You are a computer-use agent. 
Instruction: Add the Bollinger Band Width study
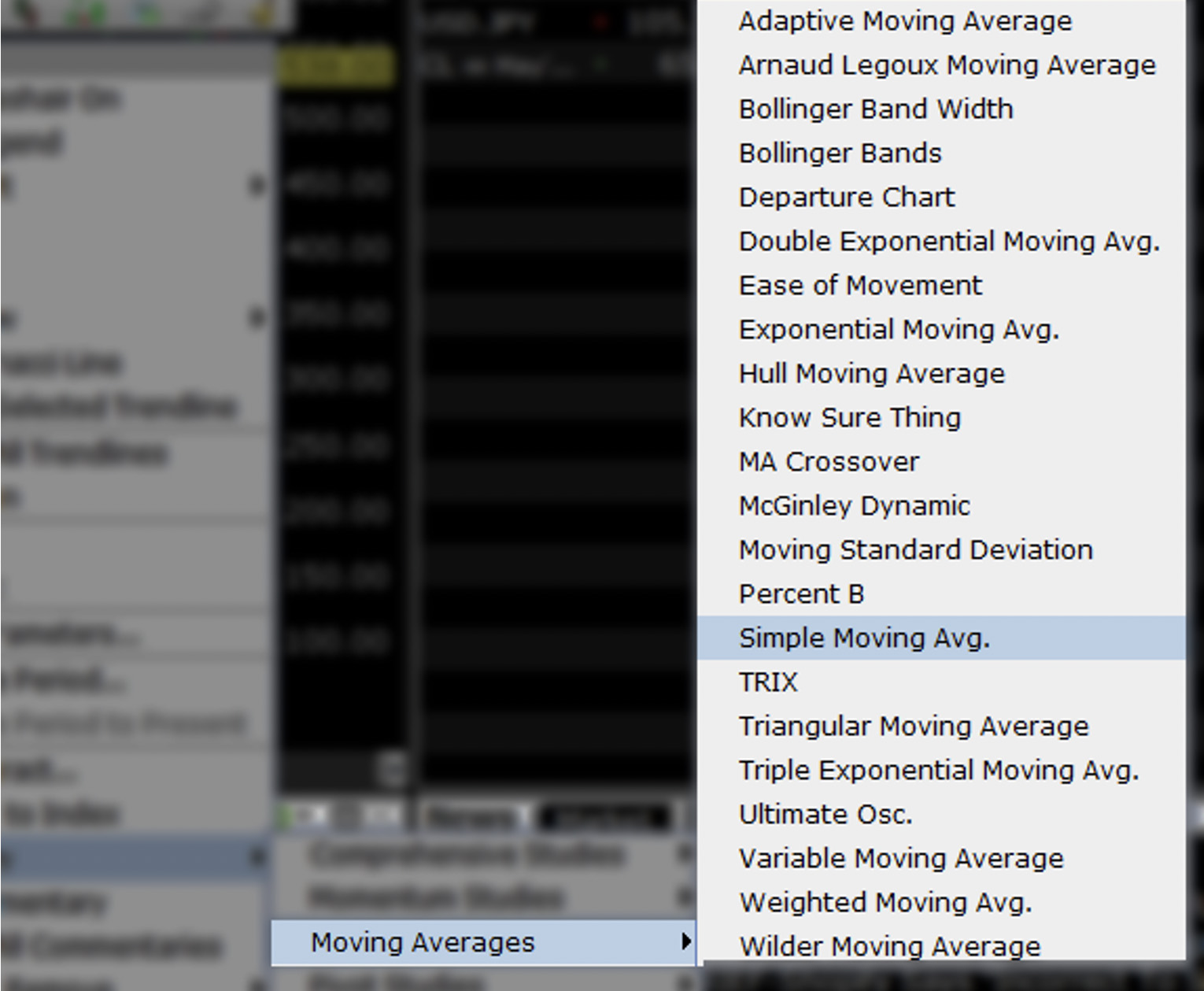(876, 109)
